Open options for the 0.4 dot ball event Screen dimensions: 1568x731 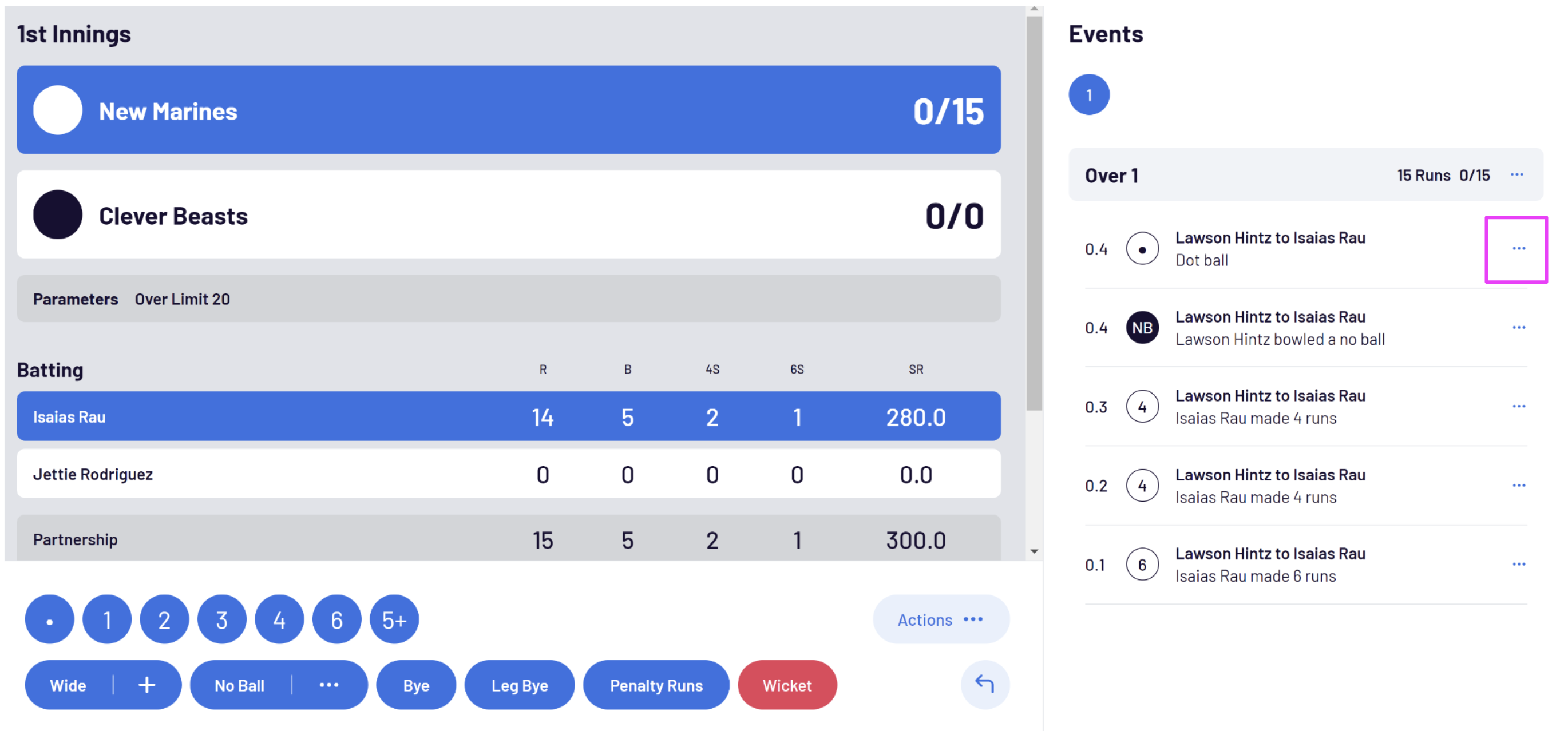coord(1518,249)
